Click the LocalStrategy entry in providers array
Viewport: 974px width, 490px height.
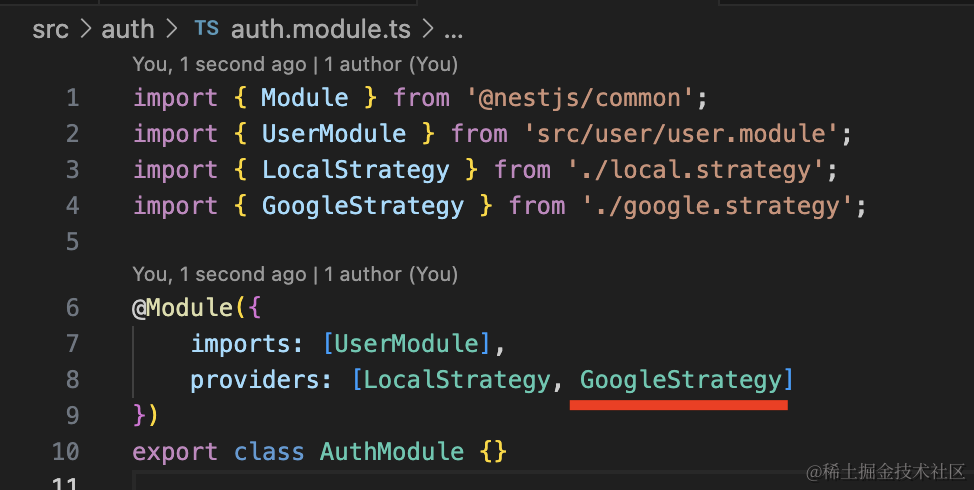[x=457, y=380]
